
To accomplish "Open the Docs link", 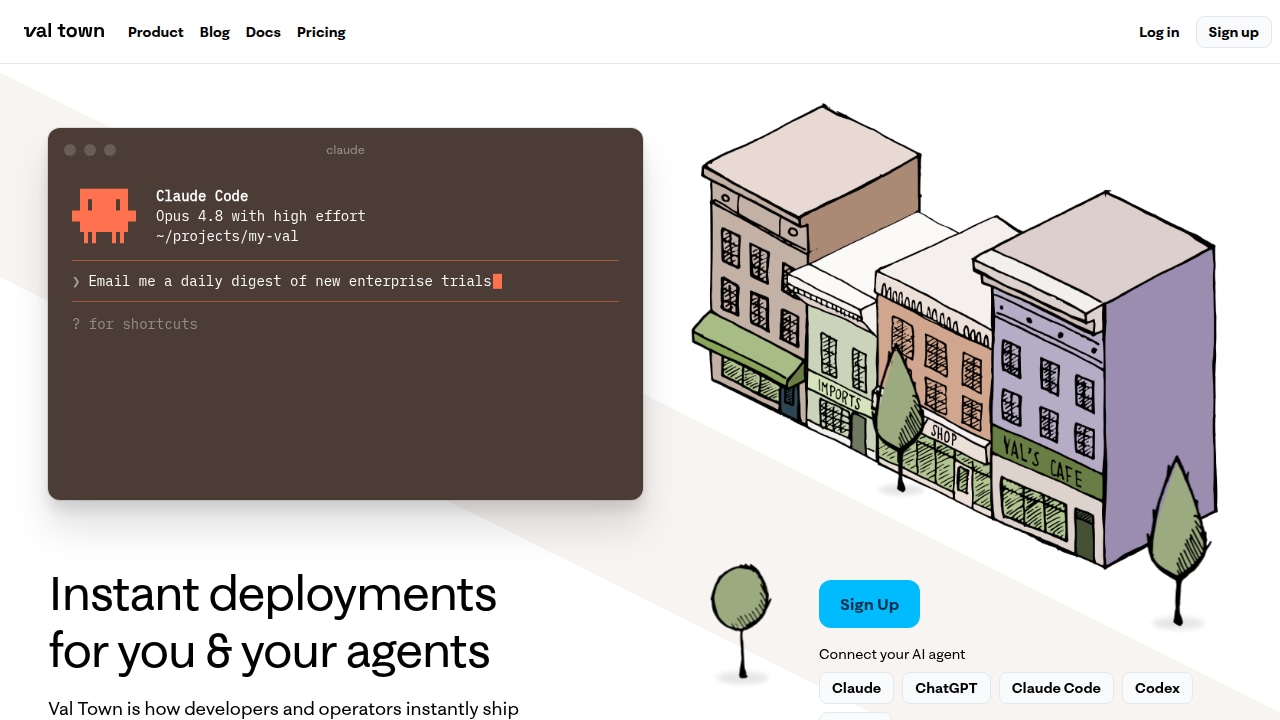I will coord(263,32).
